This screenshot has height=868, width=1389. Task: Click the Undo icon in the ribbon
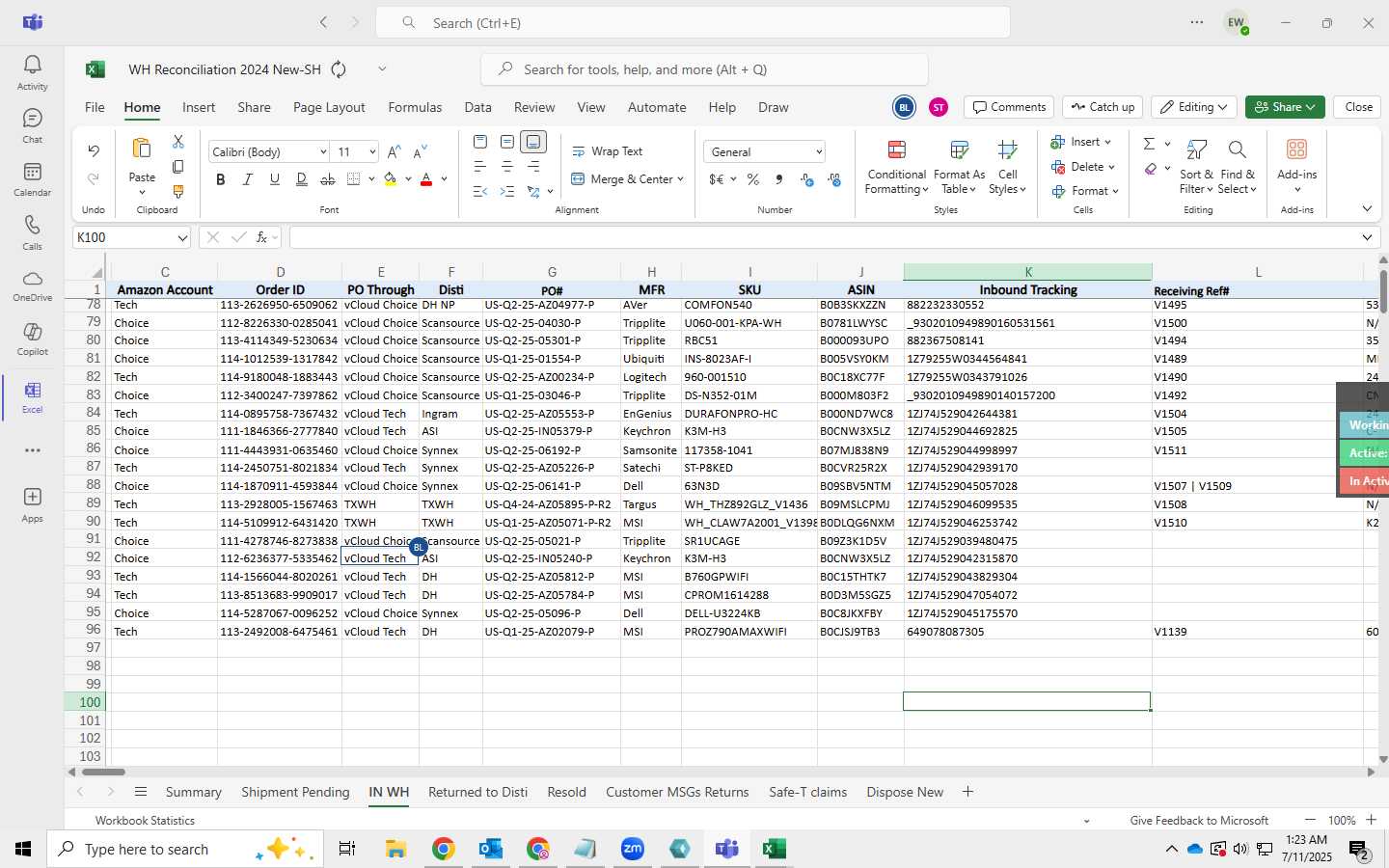pos(94,150)
